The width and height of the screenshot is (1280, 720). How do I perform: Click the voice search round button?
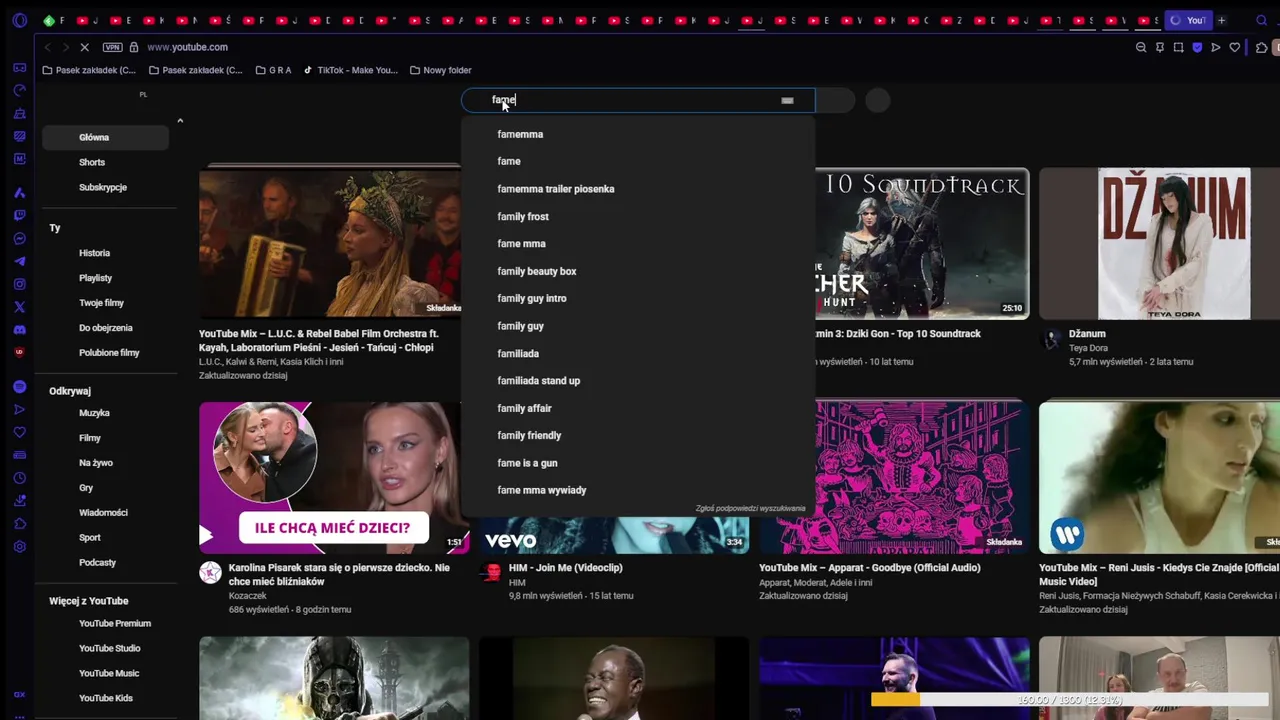[x=878, y=100]
